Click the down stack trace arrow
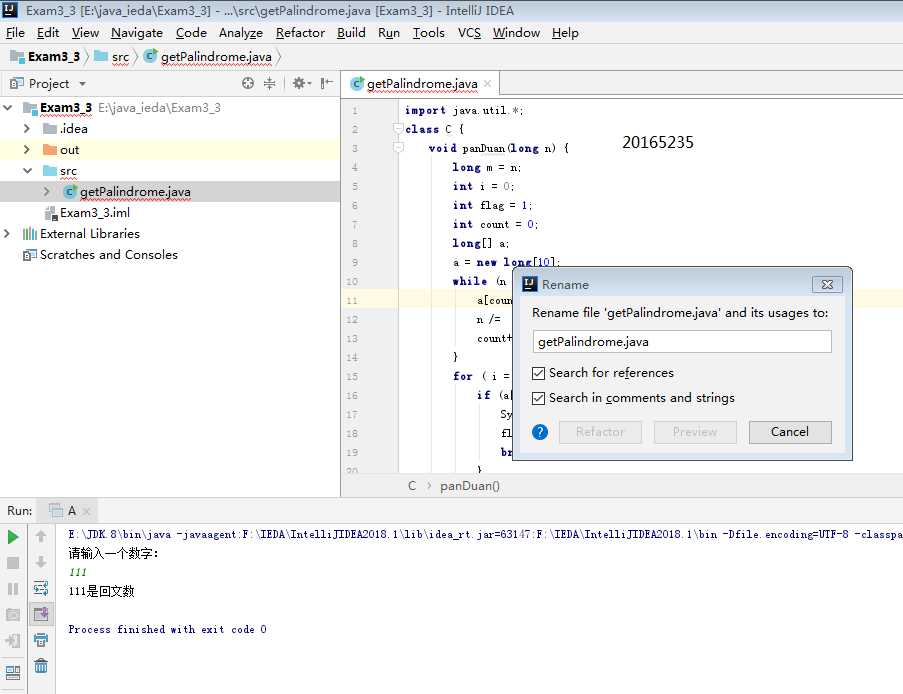The image size is (903, 694). [x=41, y=562]
